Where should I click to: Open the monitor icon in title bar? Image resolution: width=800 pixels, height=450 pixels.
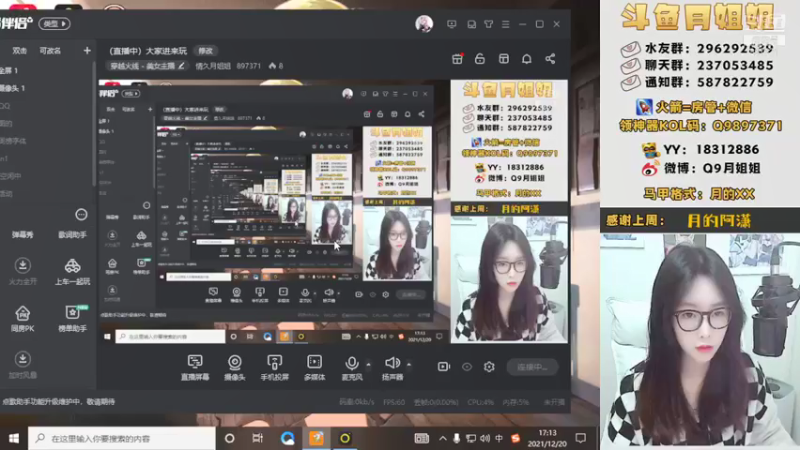(x=452, y=24)
